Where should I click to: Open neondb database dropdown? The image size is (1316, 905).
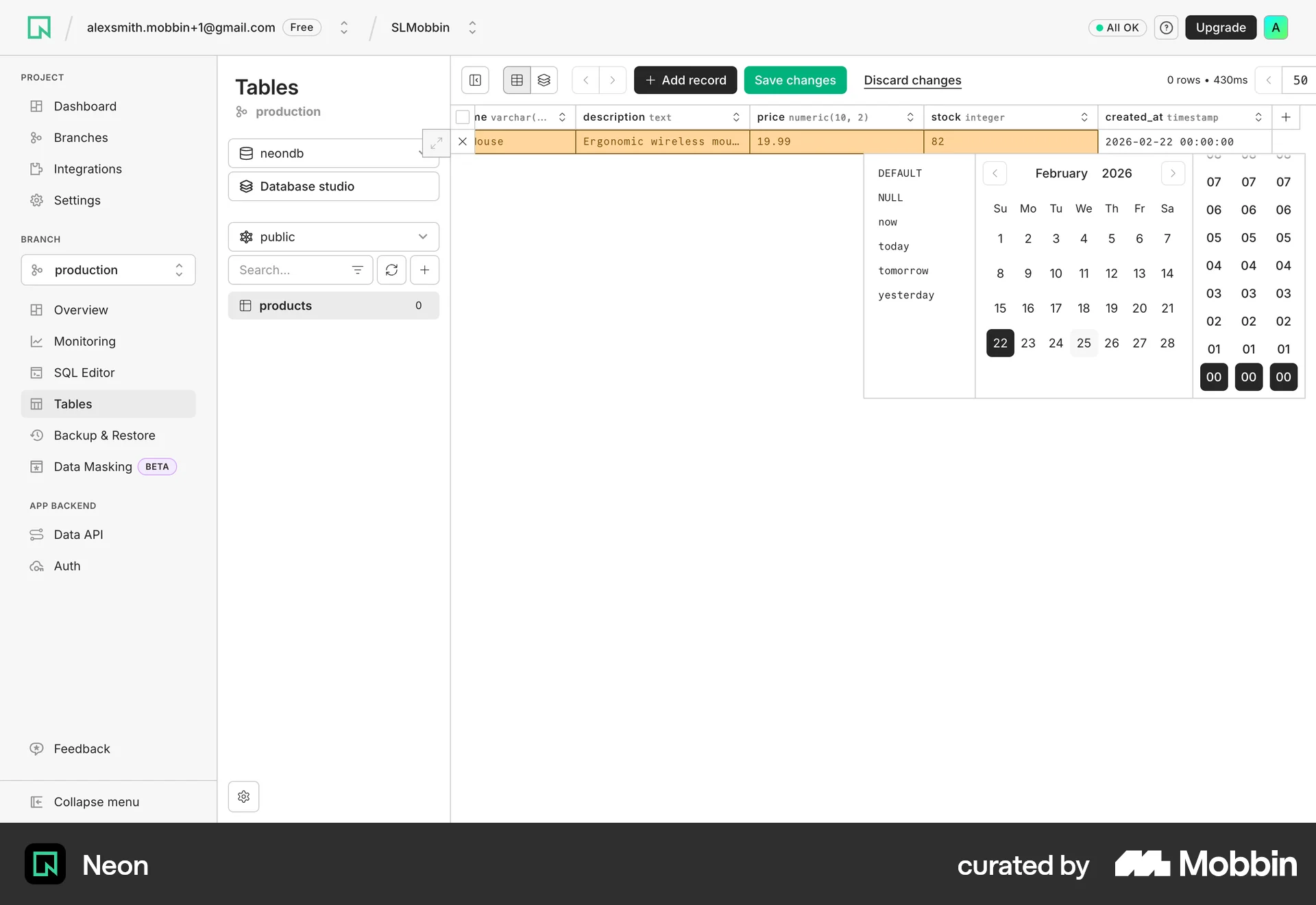pyautogui.click(x=334, y=154)
